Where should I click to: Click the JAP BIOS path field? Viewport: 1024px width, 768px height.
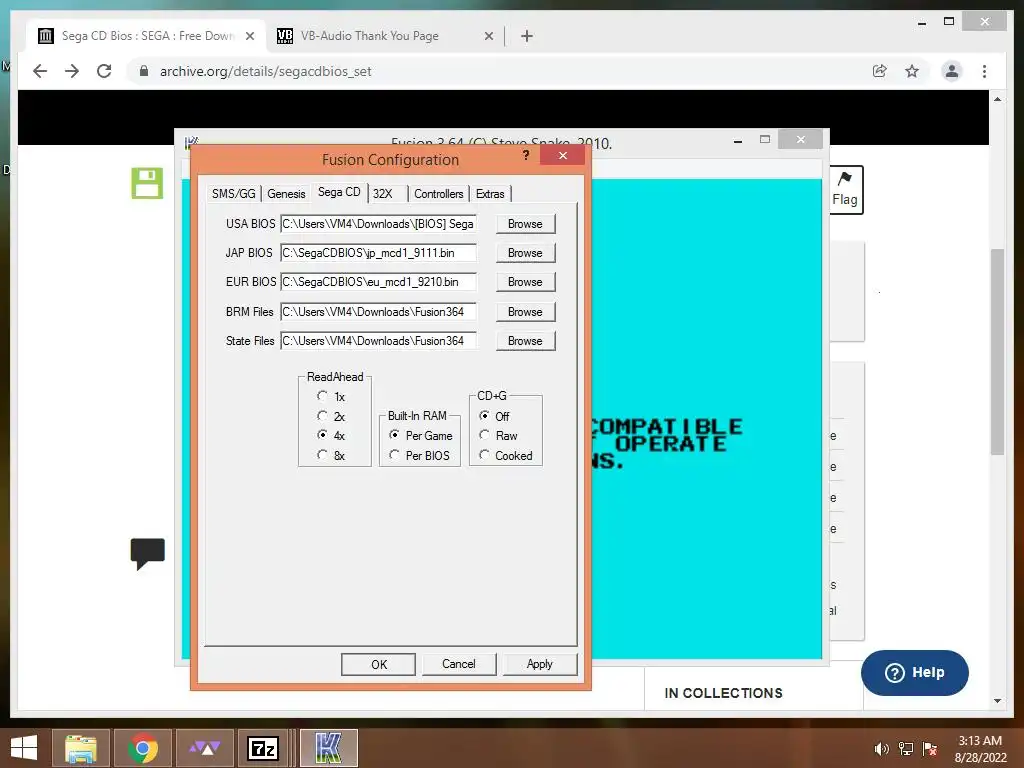point(378,253)
